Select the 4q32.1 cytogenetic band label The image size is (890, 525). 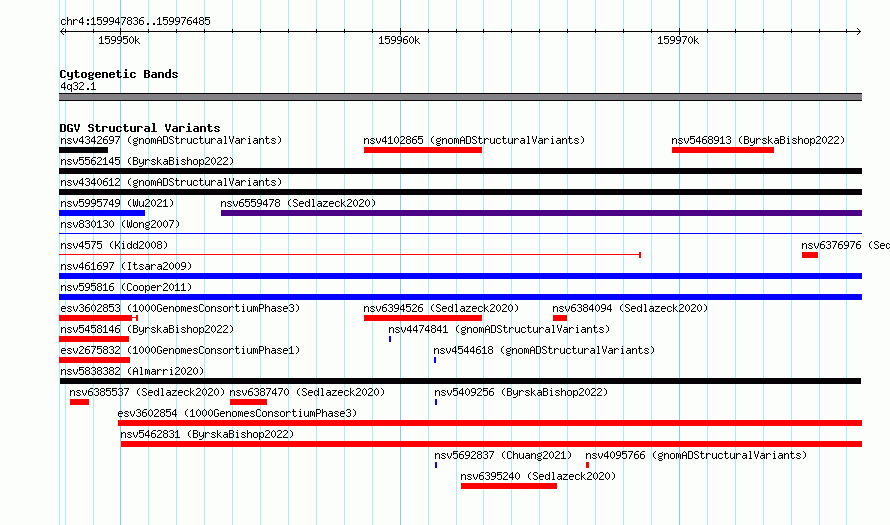click(78, 86)
